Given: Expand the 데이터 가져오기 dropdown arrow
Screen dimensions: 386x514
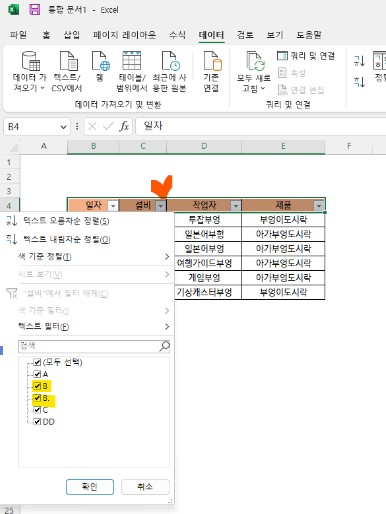Looking at the screenshot, I should (43, 88).
